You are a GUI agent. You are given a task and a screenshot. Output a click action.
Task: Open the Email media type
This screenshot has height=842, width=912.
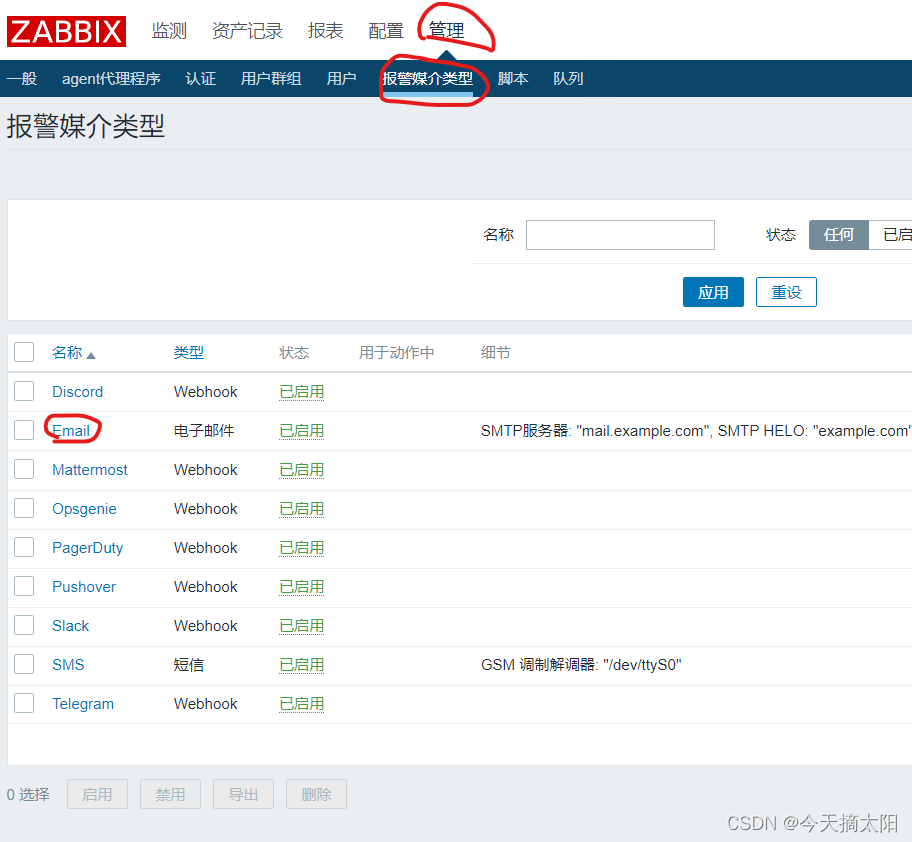71,431
